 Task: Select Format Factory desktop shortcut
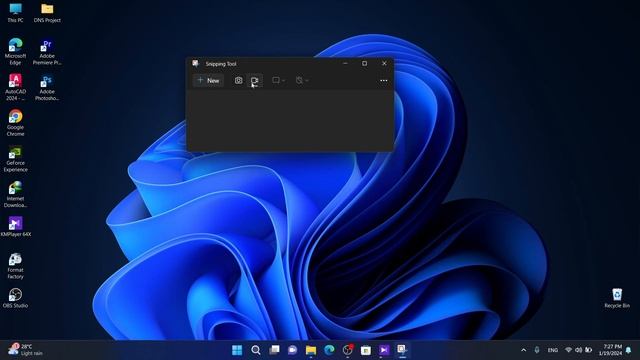16,266
